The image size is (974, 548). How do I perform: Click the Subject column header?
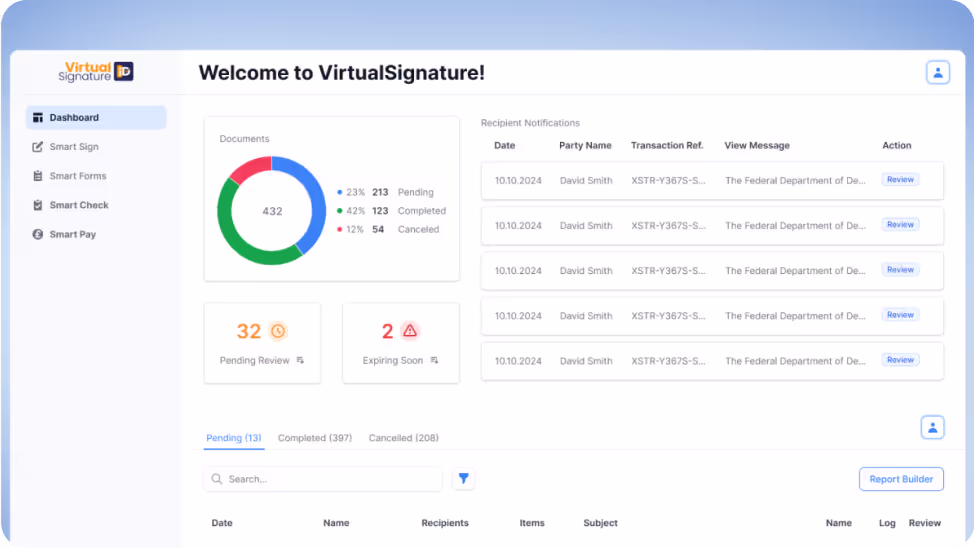[x=600, y=523]
